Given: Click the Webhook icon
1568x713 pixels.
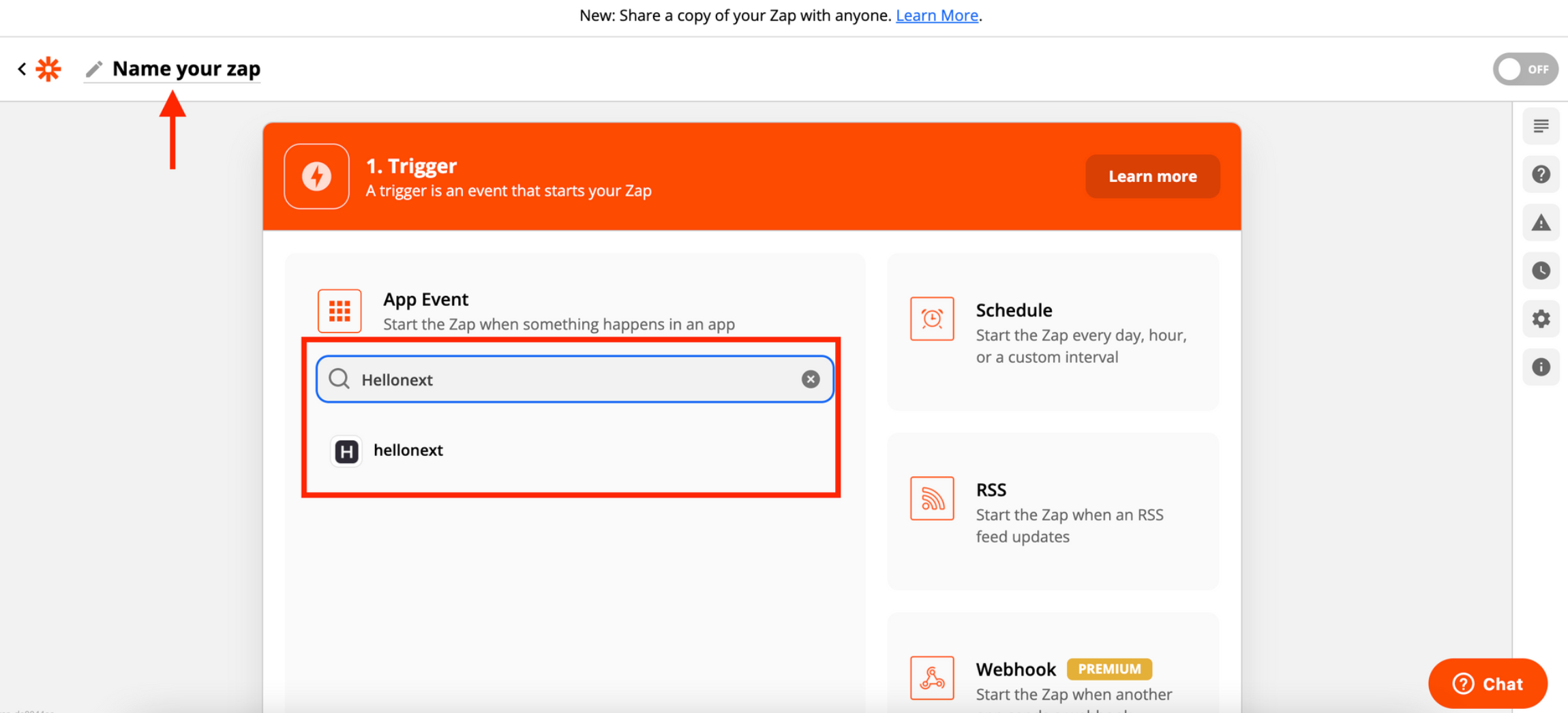Looking at the screenshot, I should point(932,678).
